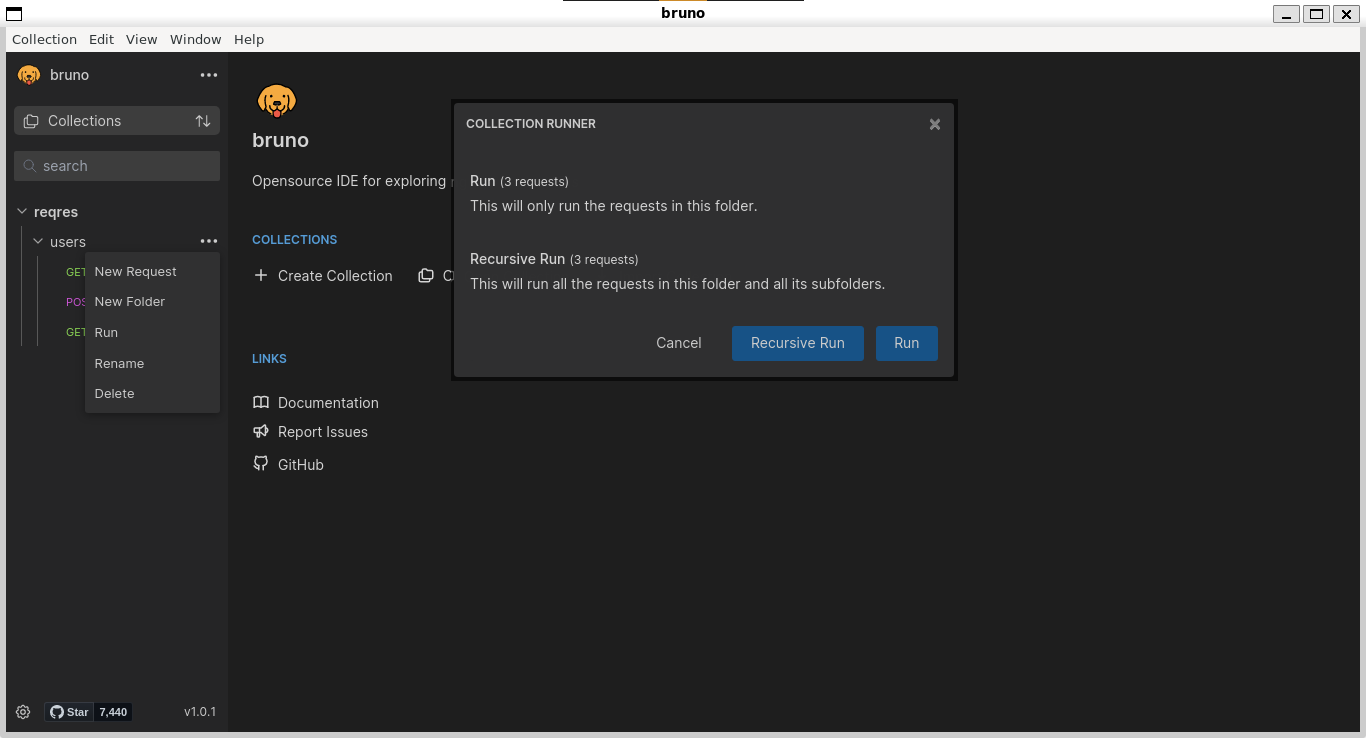1366x738 pixels.
Task: Click the Cancel button in the runner dialog
Action: pos(678,343)
